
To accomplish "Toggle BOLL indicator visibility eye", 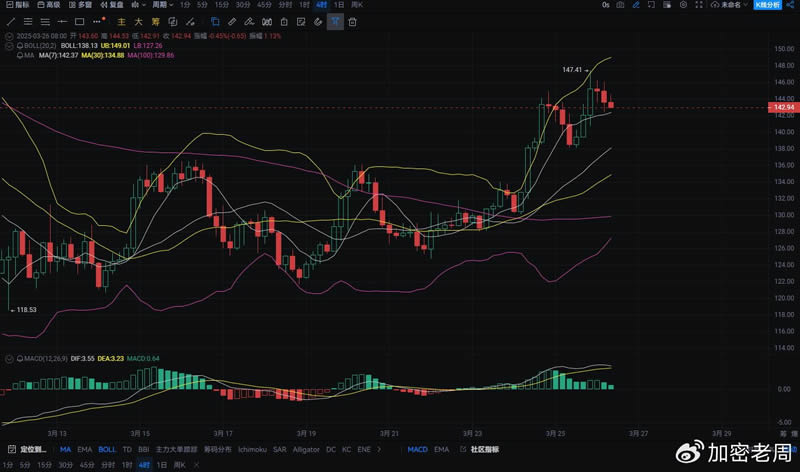I will click(x=22, y=45).
